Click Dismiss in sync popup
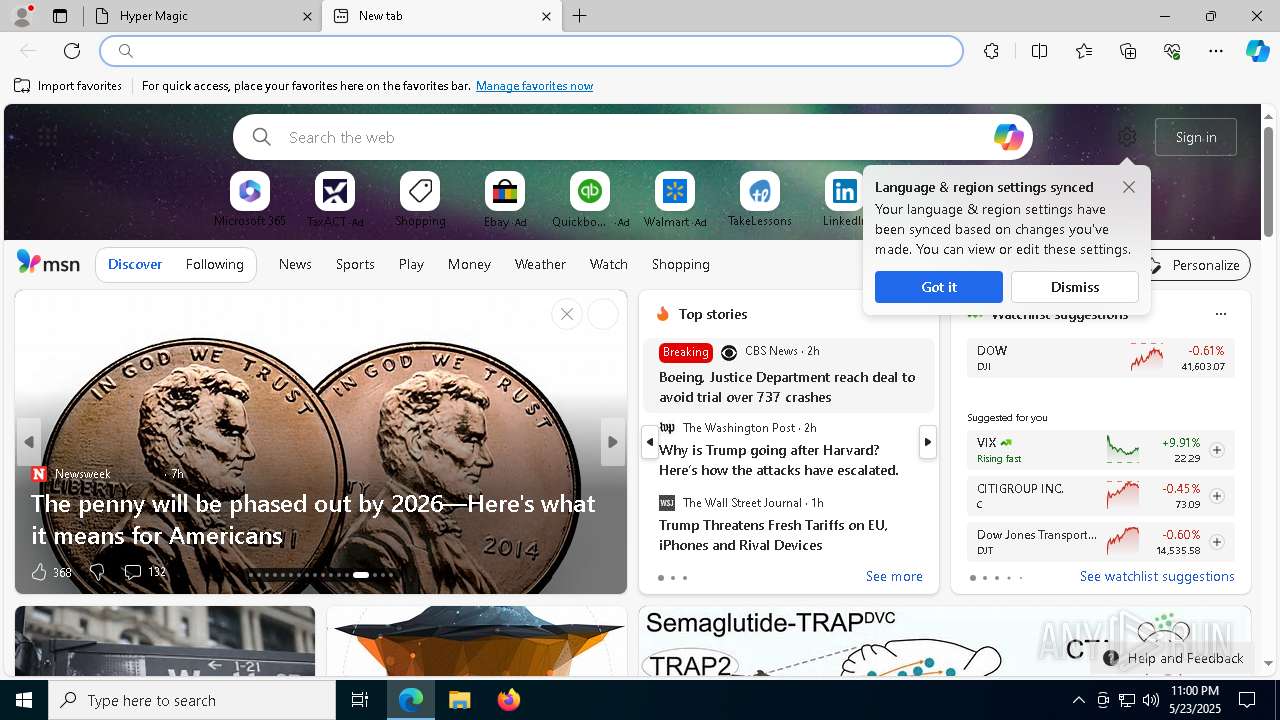The width and height of the screenshot is (1280, 720). (1075, 287)
